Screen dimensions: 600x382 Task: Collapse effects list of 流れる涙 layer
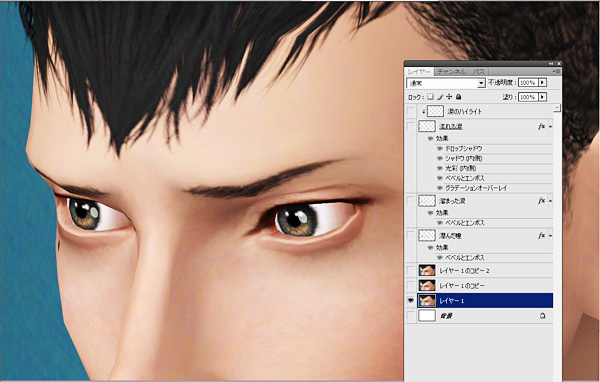[550, 126]
